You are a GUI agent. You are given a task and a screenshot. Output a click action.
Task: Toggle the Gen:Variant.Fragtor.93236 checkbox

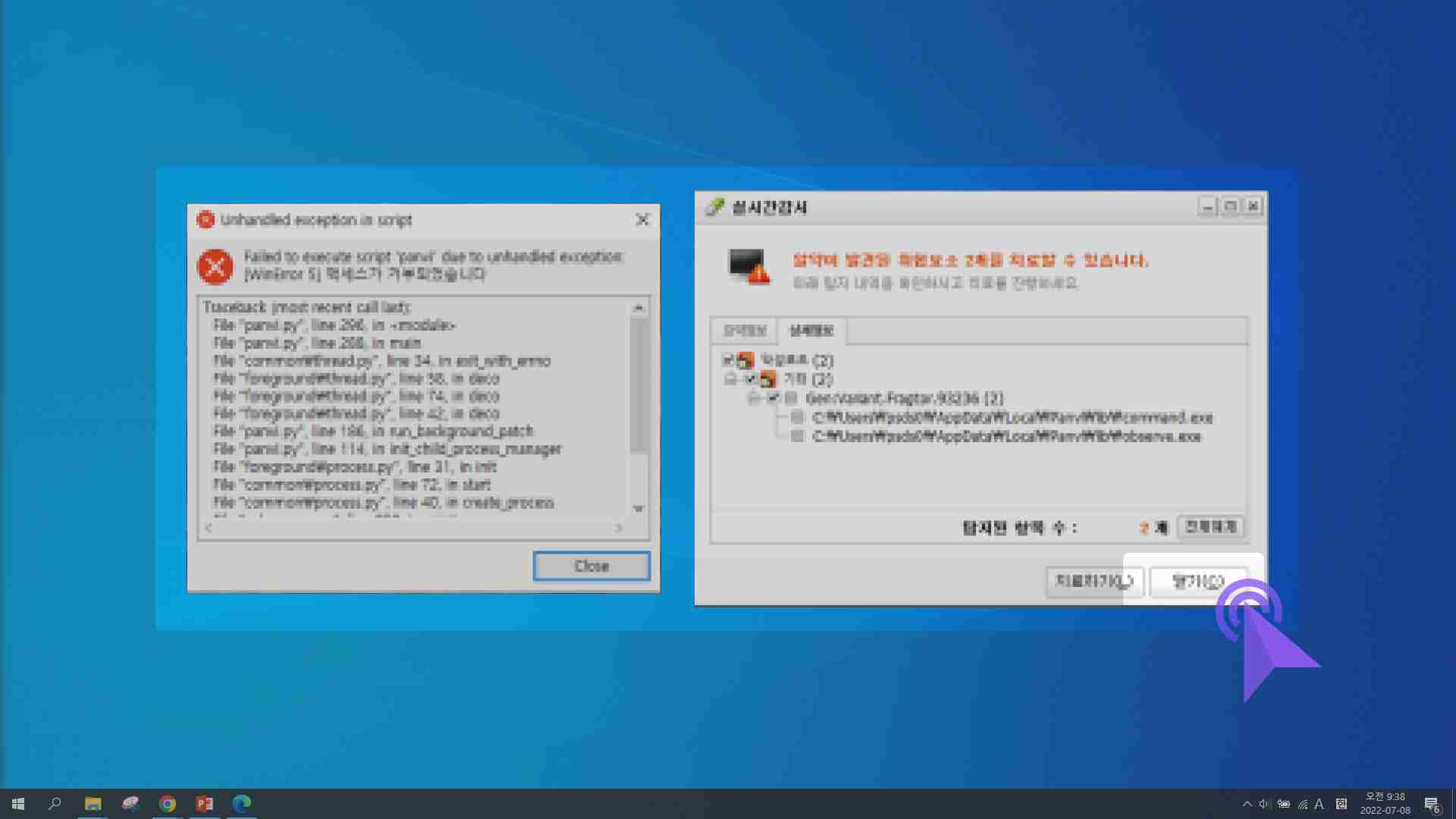tap(773, 398)
